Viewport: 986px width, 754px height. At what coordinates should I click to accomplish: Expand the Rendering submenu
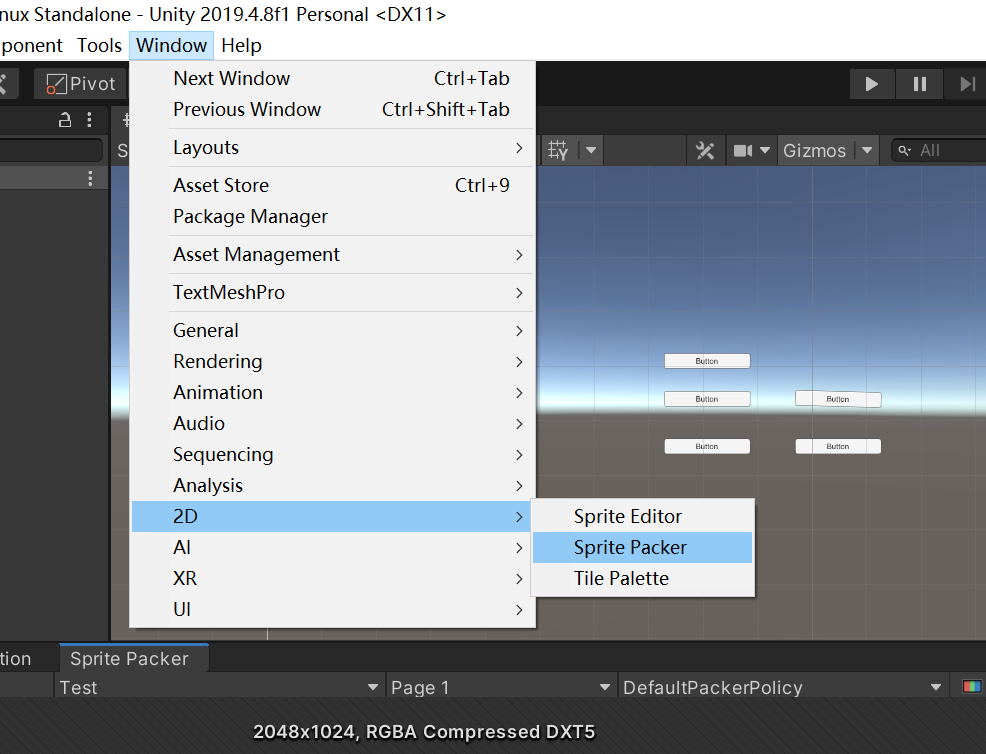(333, 362)
